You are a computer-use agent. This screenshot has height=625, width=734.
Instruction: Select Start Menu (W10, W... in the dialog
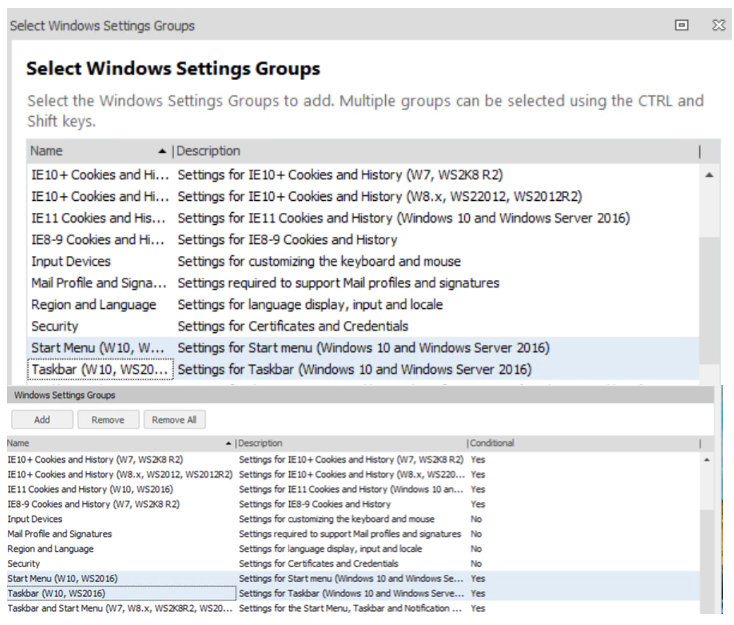(363, 348)
